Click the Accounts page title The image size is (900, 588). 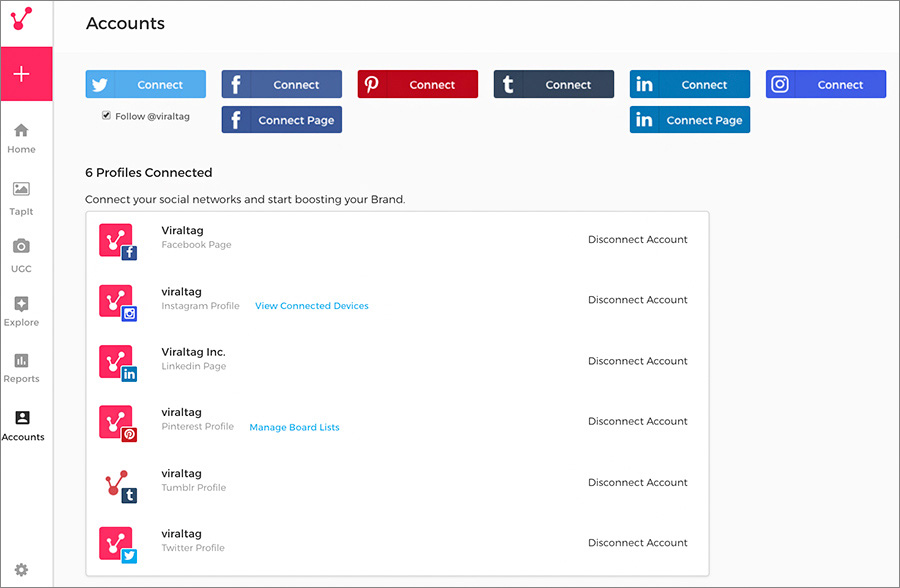pyautogui.click(x=125, y=23)
